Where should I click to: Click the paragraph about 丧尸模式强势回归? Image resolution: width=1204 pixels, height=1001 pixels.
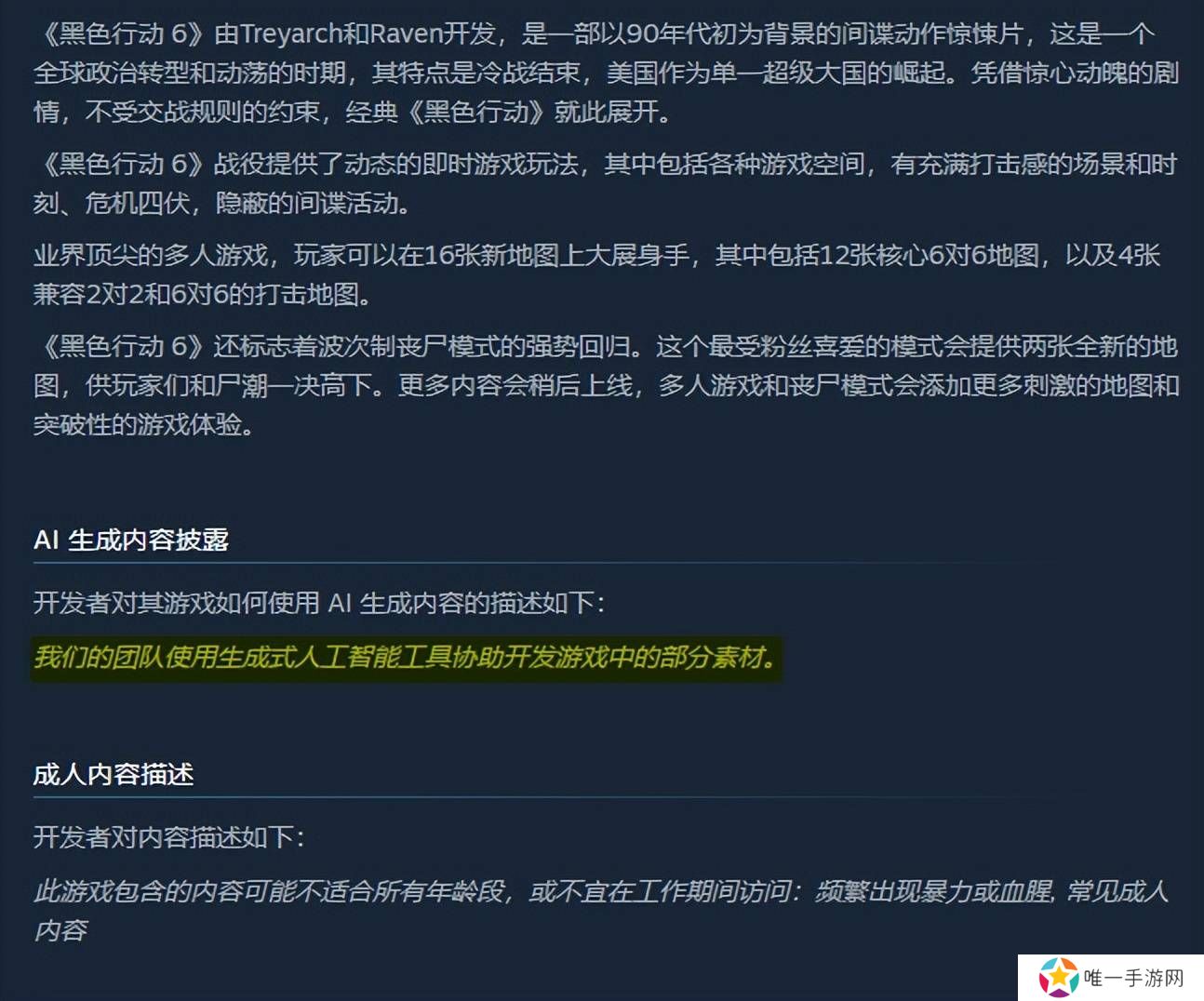[x=606, y=385]
